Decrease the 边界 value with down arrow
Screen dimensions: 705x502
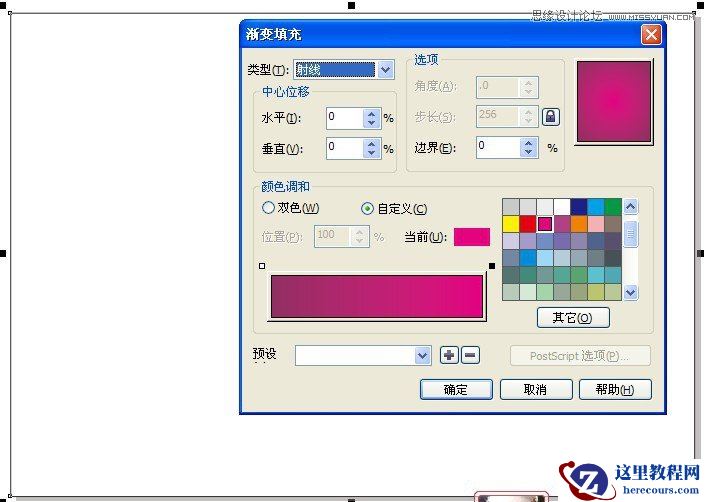pyautogui.click(x=528, y=152)
